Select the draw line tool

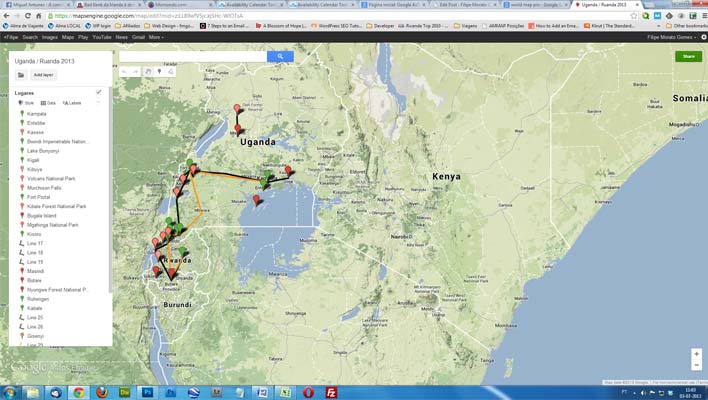[x=171, y=72]
